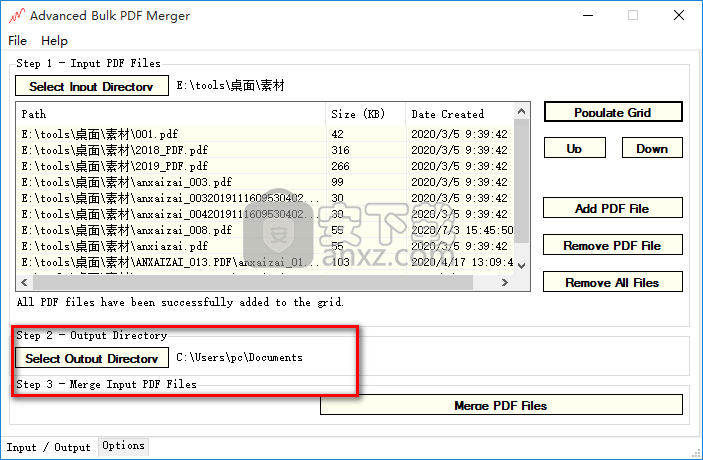Viewport: 703px width, 460px height.
Task: Click Select Input Directory button
Action: 92,86
